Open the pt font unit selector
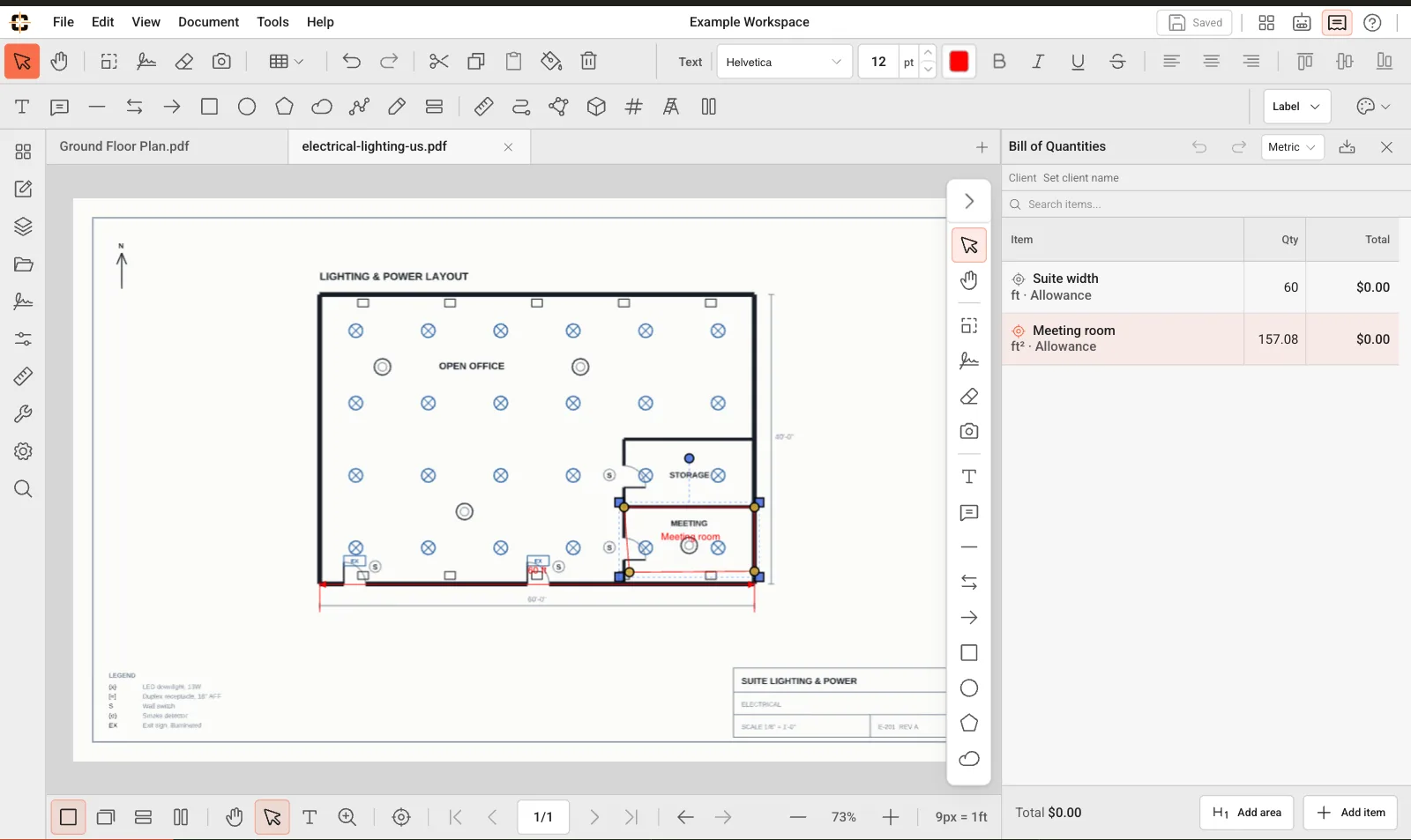The height and width of the screenshot is (840, 1411). coord(908,62)
